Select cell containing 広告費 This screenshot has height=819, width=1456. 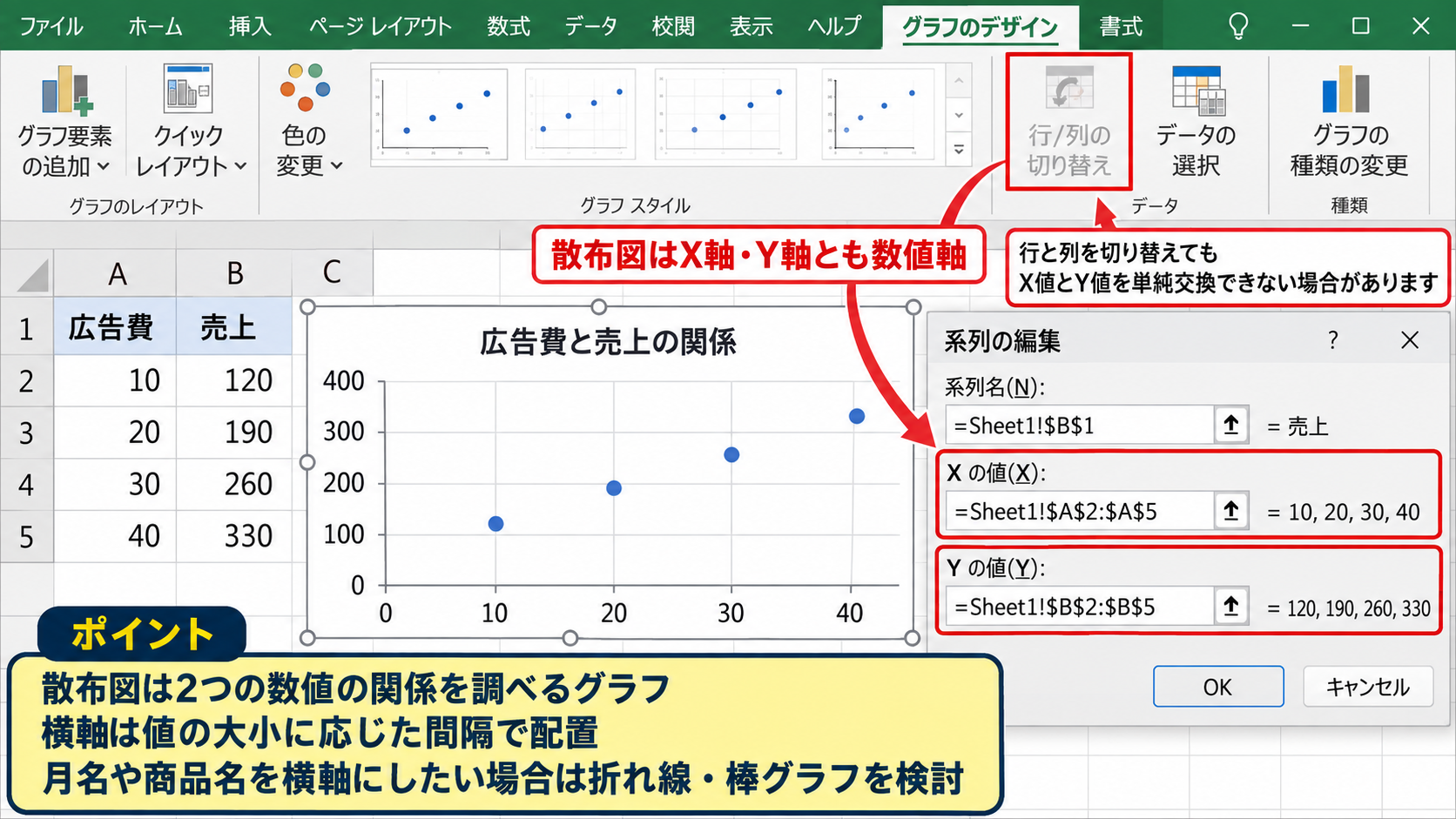(116, 326)
